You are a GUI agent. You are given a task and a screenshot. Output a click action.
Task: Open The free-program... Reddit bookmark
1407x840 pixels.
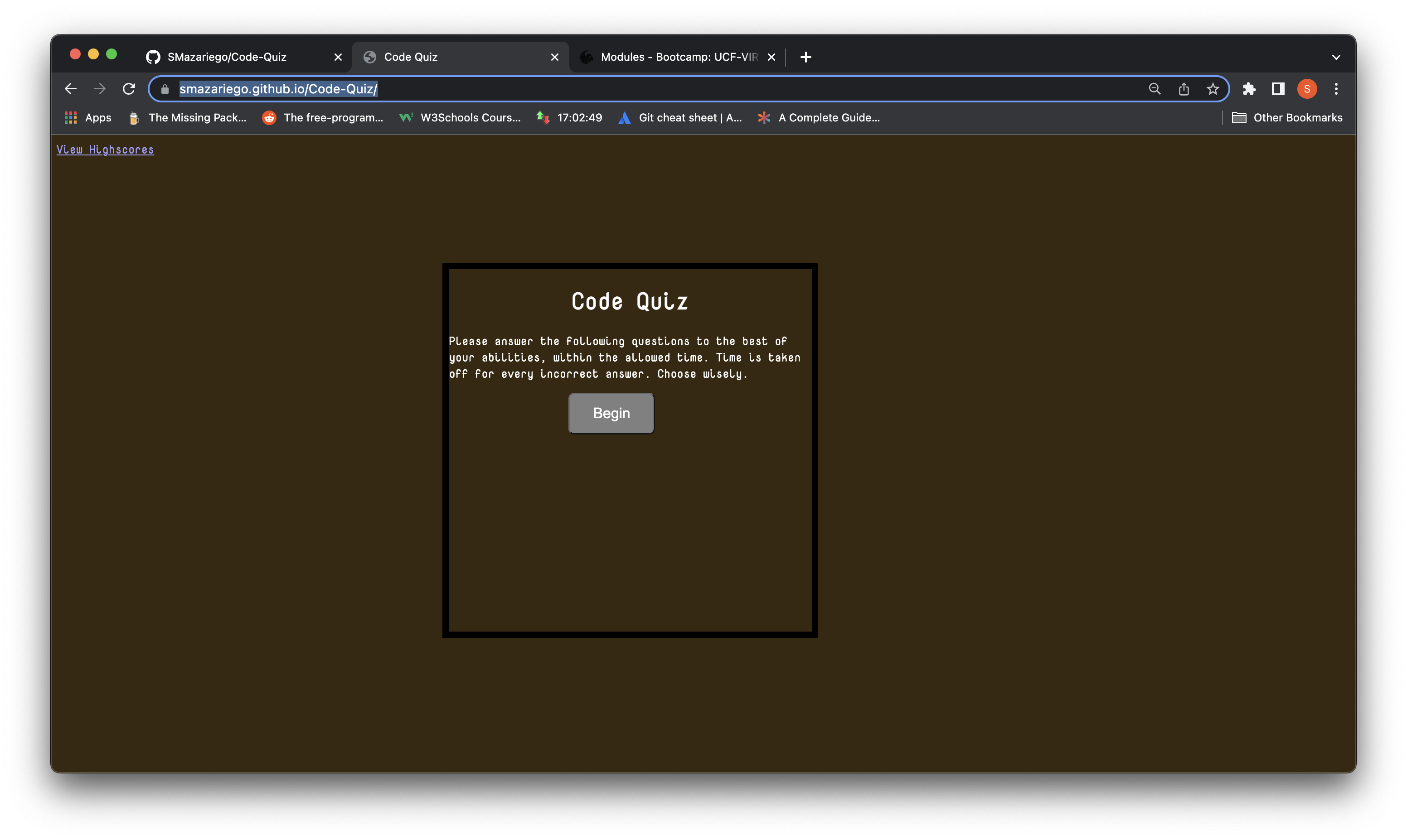(323, 118)
